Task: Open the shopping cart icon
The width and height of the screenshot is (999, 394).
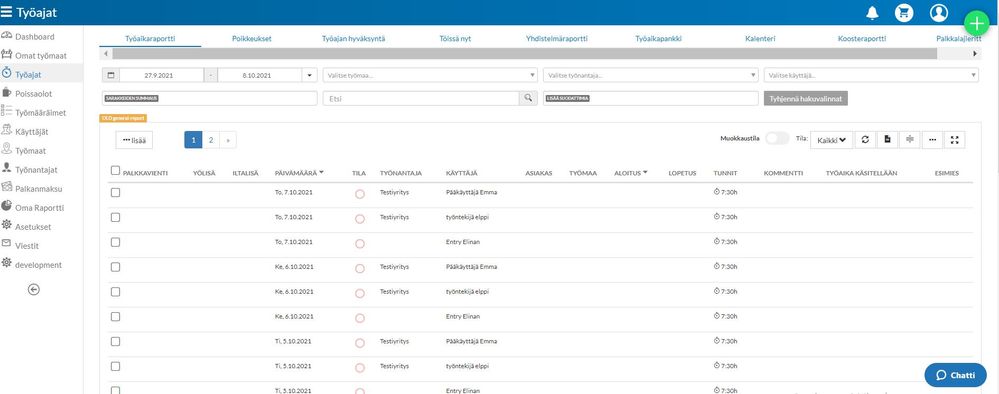Action: [904, 12]
